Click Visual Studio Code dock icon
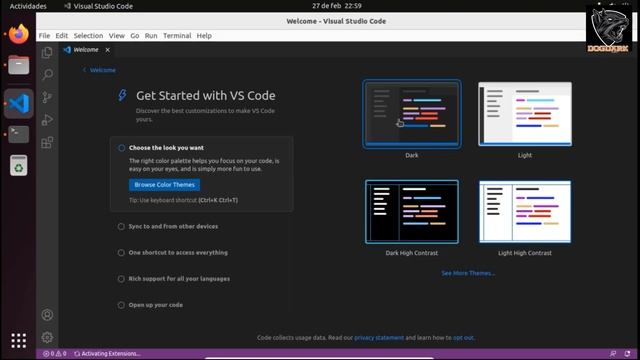The width and height of the screenshot is (640, 360). pos(19,104)
